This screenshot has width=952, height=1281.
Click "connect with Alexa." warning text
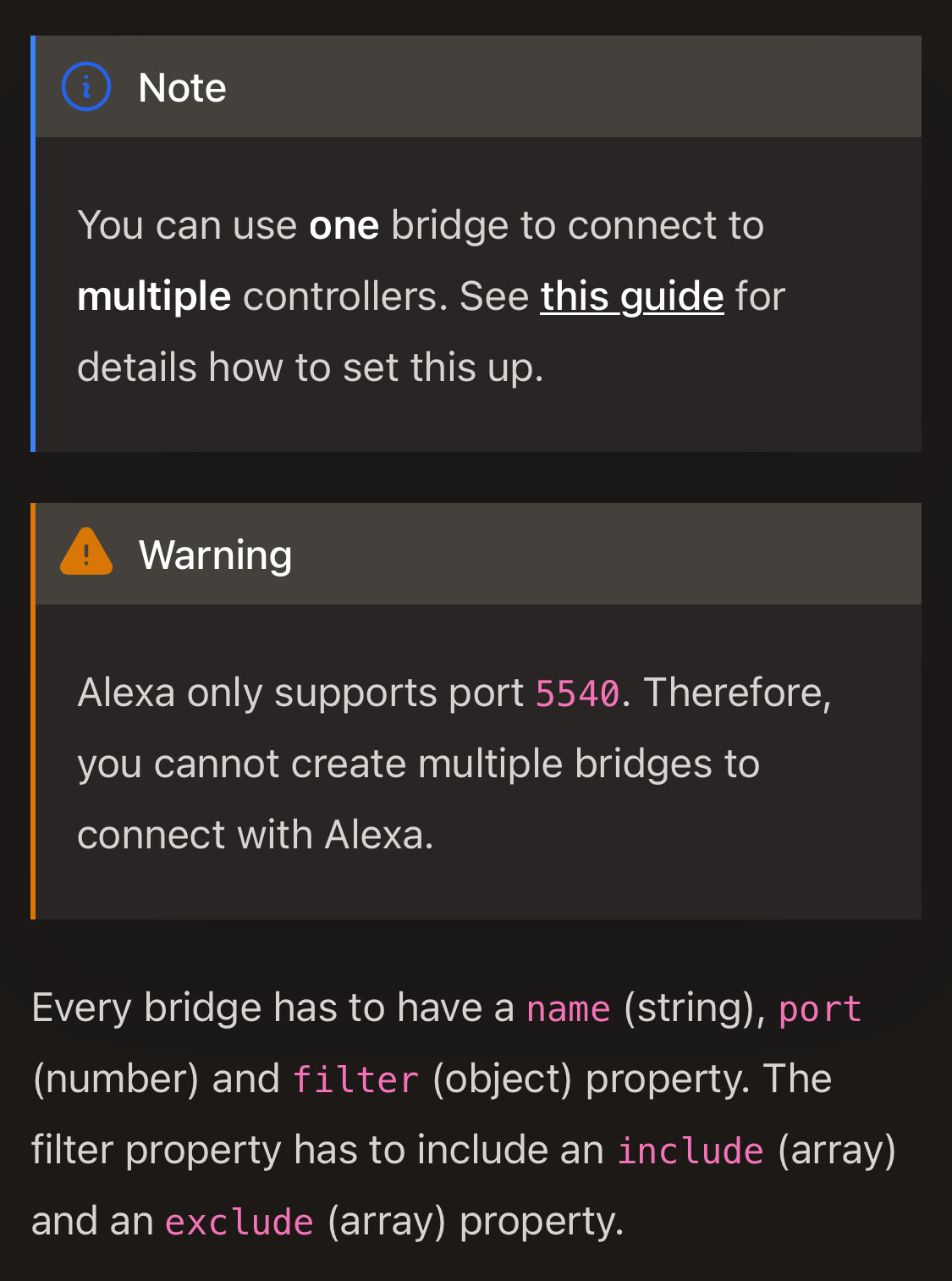(255, 836)
